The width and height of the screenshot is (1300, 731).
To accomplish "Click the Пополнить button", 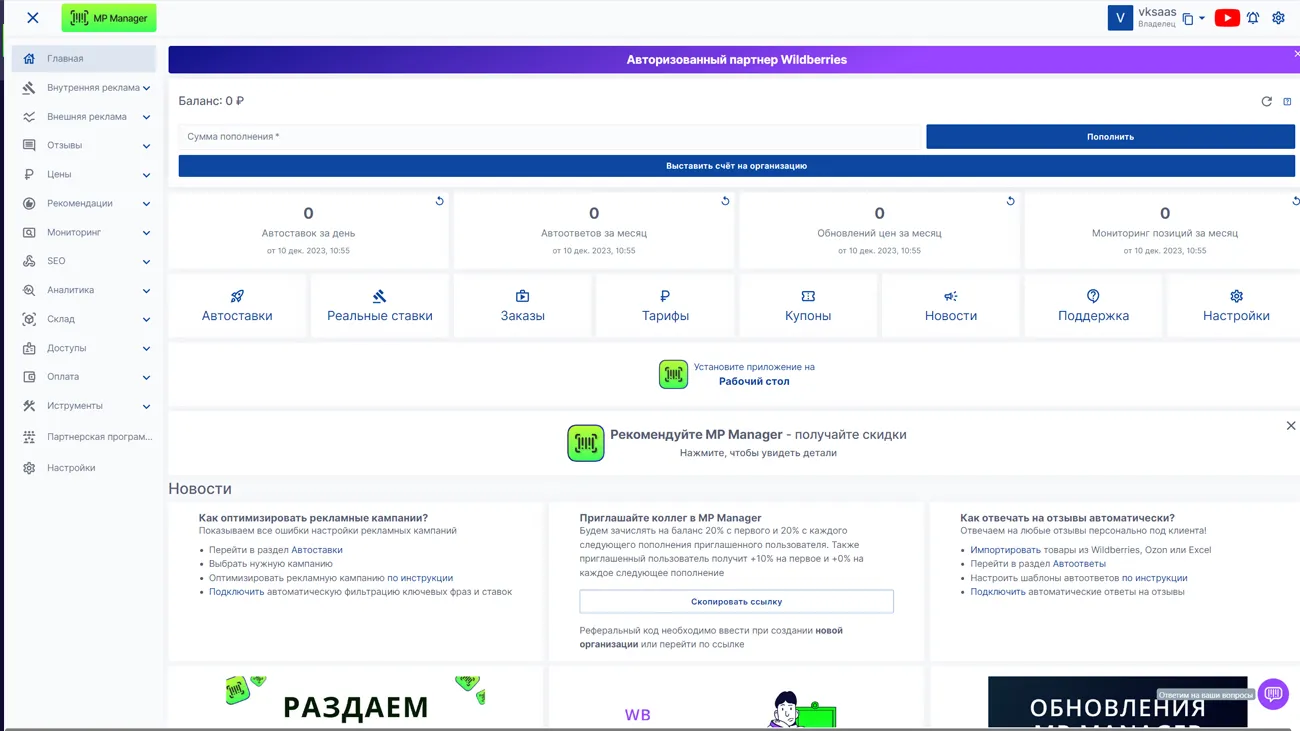I will [1110, 137].
